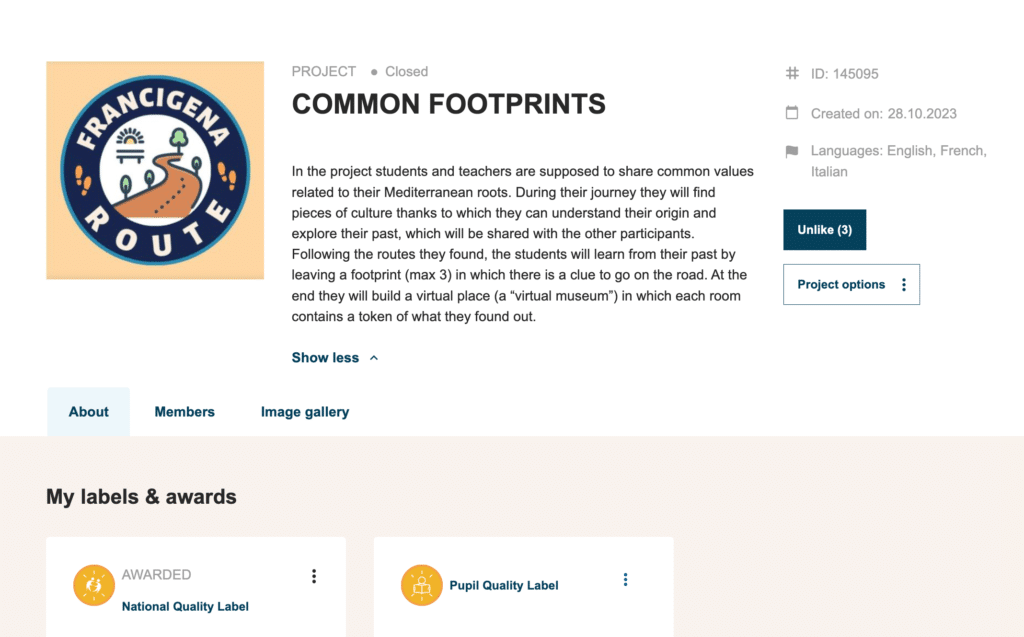This screenshot has height=637, width=1024.
Task: Click the hashtag ID icon
Action: (x=792, y=73)
